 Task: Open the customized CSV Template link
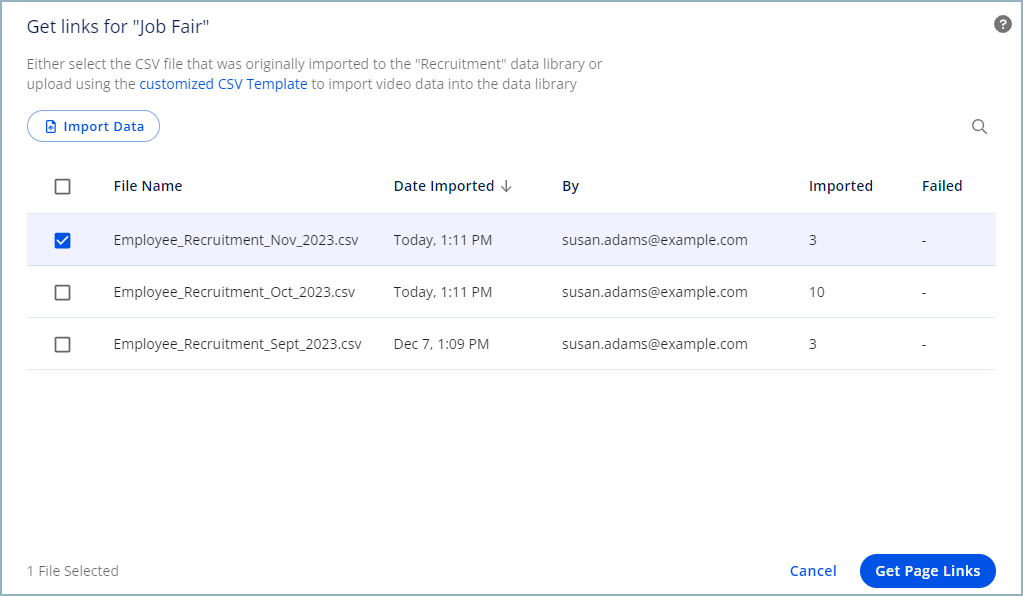coord(221,84)
